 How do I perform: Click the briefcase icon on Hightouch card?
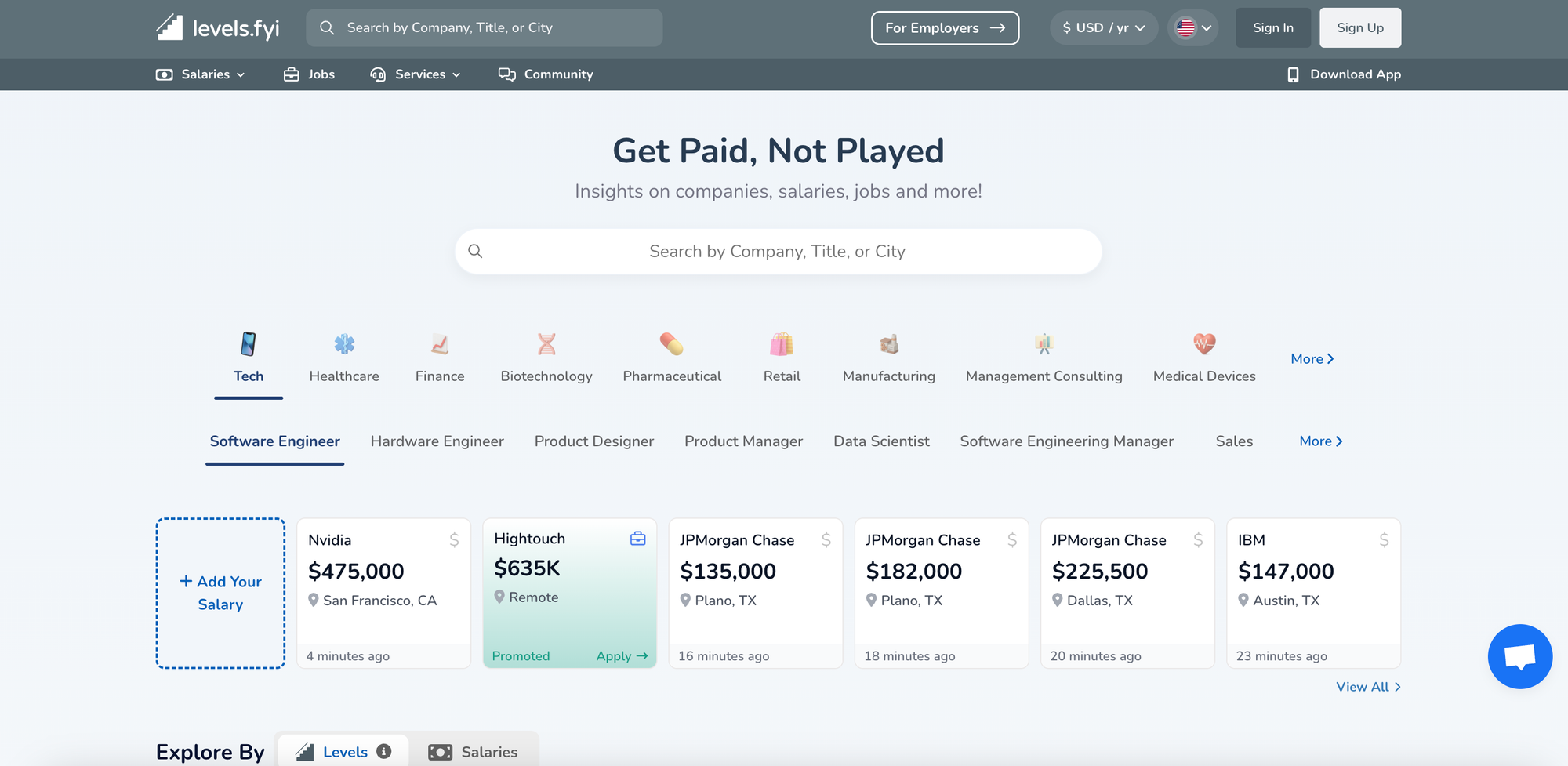coord(638,539)
